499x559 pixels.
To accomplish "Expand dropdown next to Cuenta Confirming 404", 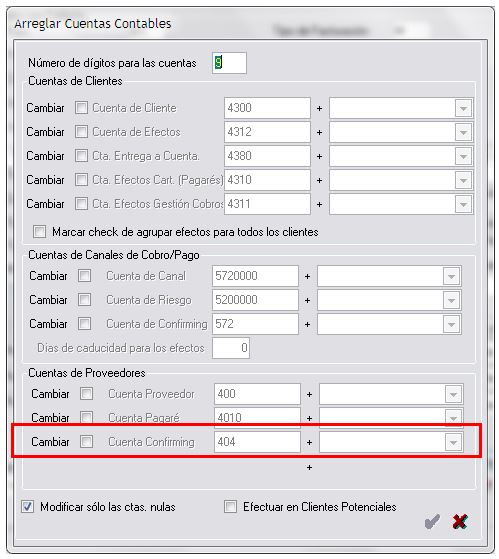I will coord(453,442).
